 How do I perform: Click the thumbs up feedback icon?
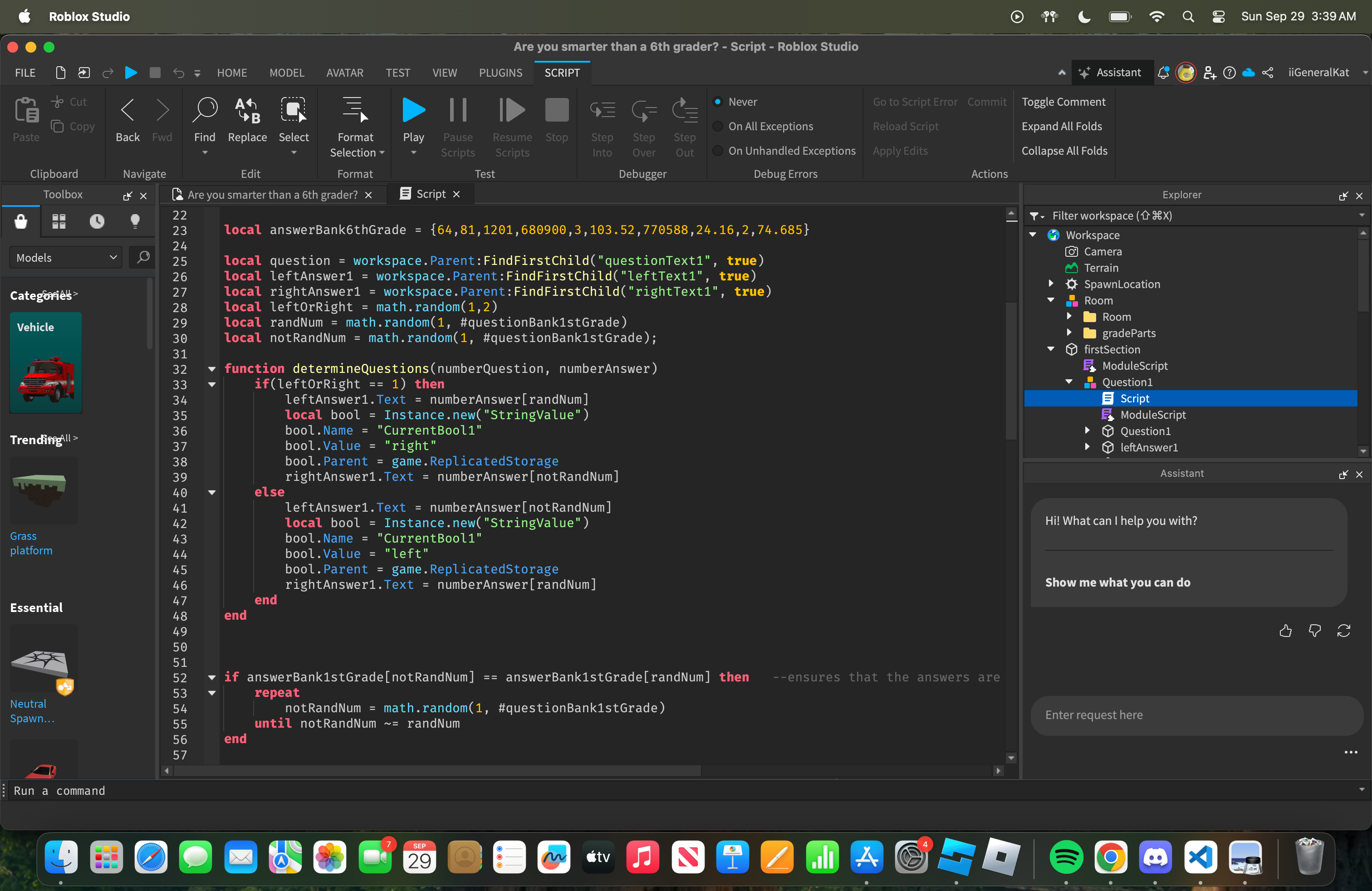(1285, 631)
